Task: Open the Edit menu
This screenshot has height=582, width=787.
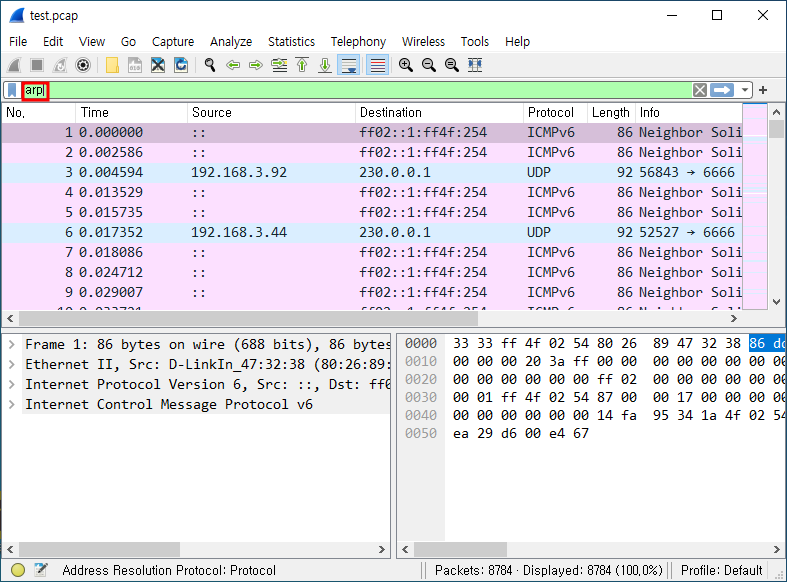Action: coord(53,42)
